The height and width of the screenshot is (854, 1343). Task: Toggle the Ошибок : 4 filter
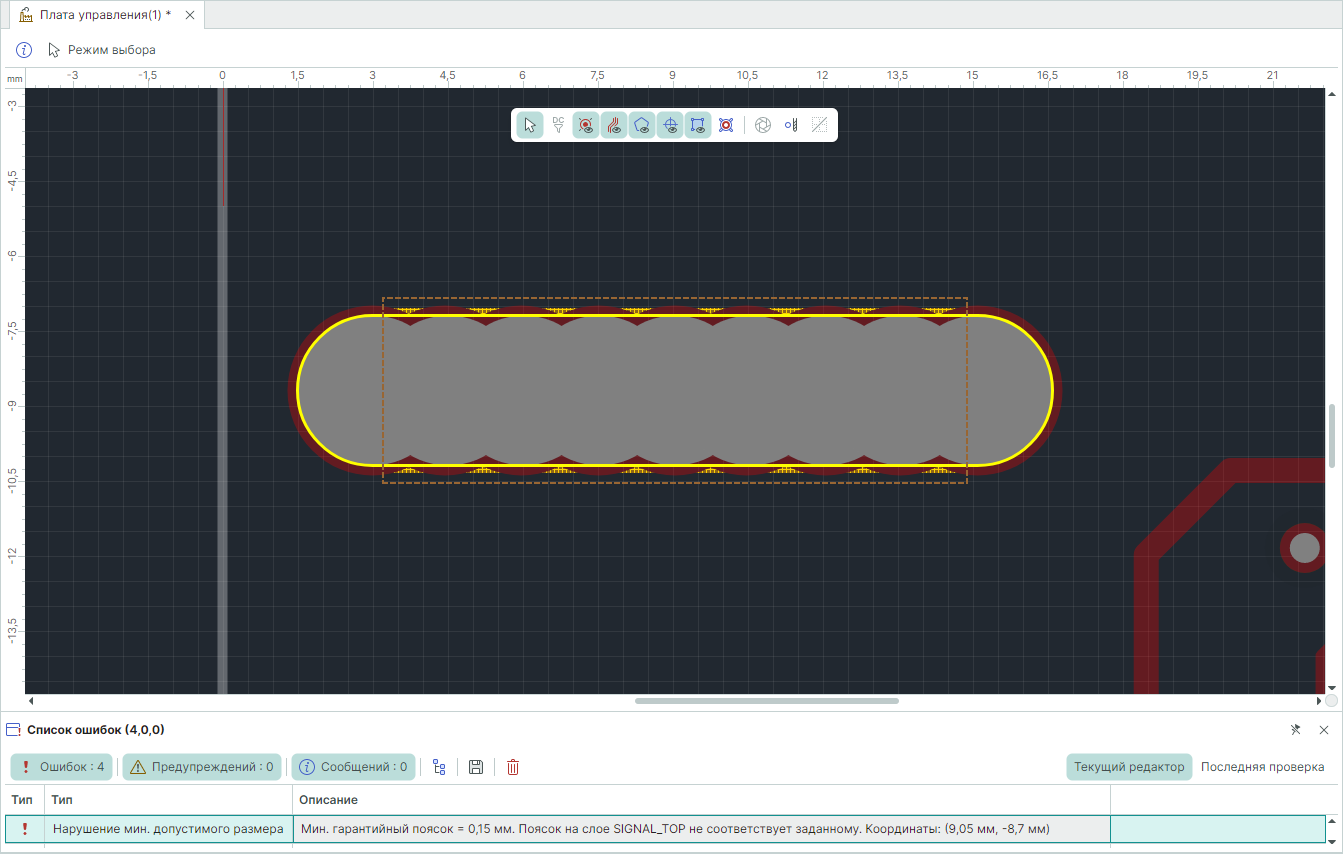(62, 767)
